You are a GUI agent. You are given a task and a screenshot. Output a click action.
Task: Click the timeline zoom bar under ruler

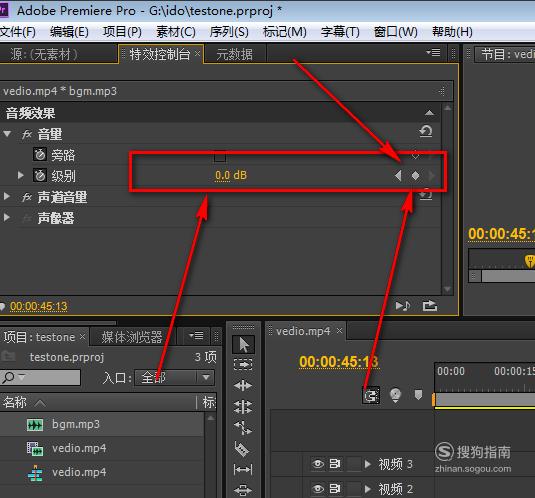click(x=485, y=400)
